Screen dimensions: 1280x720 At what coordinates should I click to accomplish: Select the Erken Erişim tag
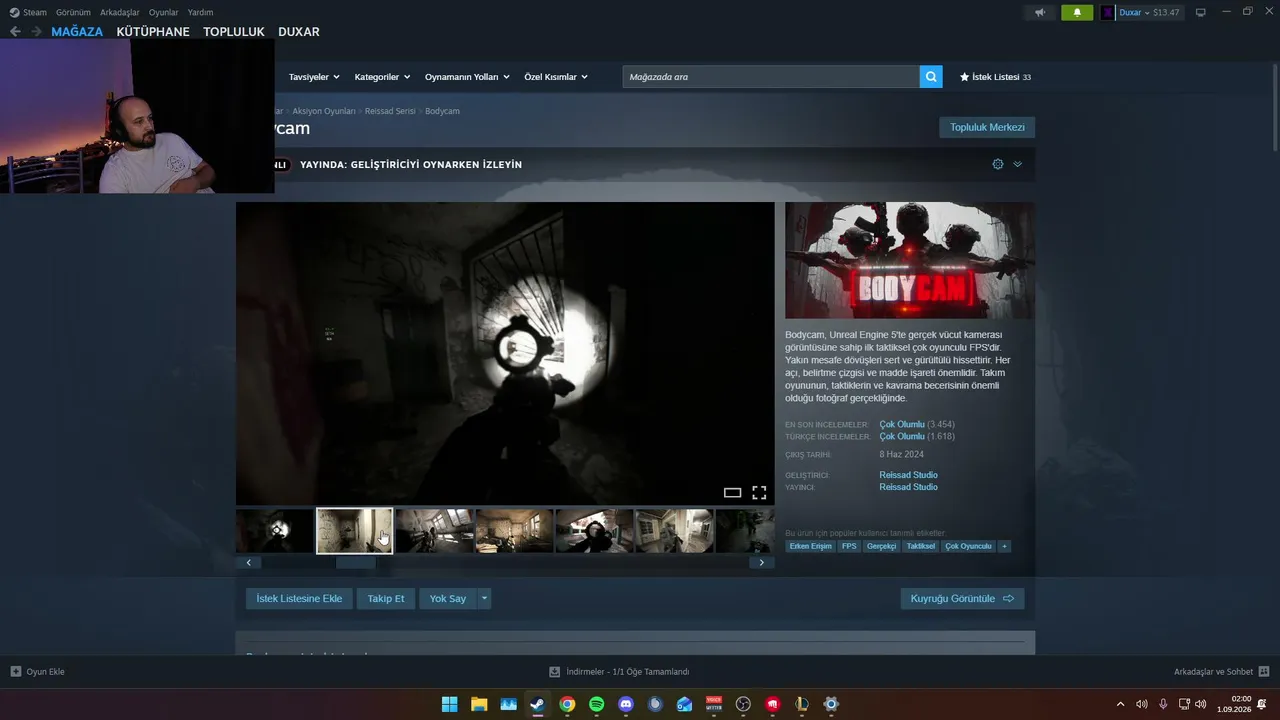[x=810, y=546]
